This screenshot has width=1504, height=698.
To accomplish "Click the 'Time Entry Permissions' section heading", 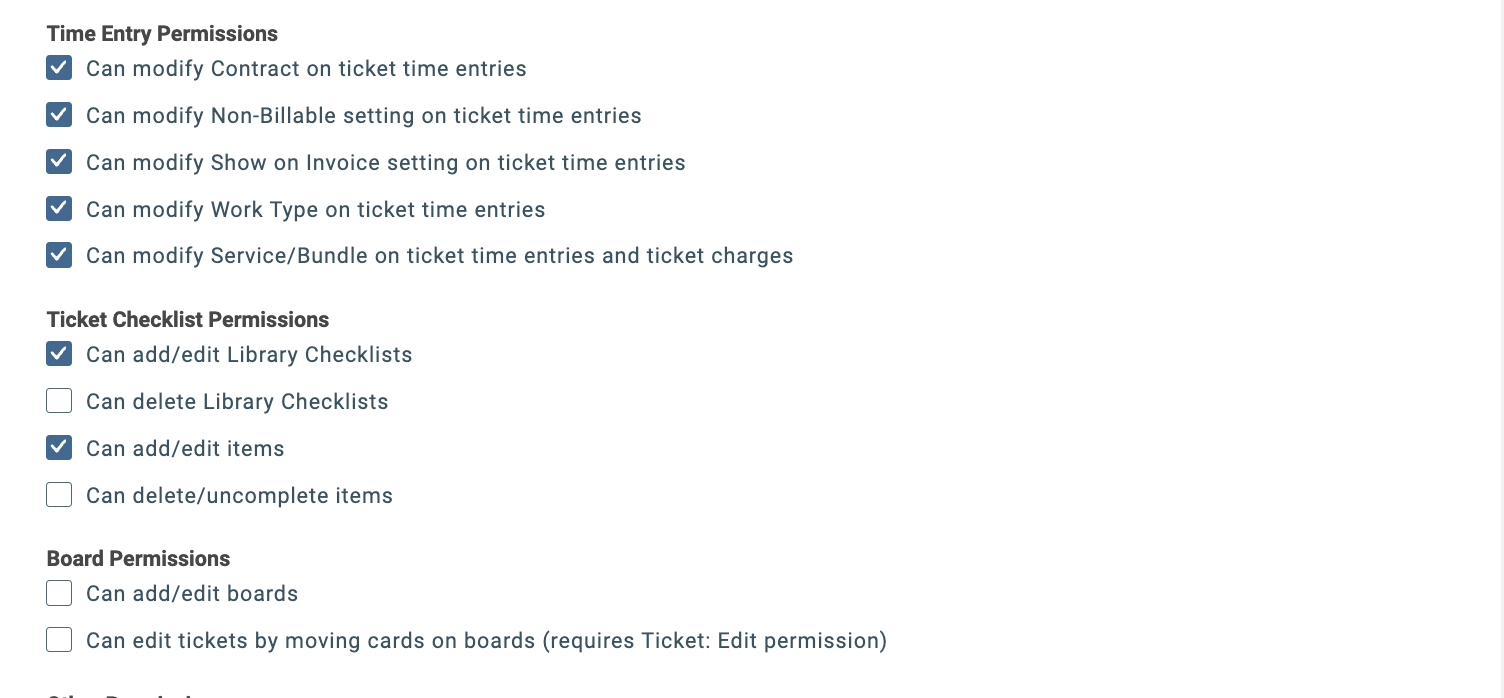I will [x=162, y=33].
